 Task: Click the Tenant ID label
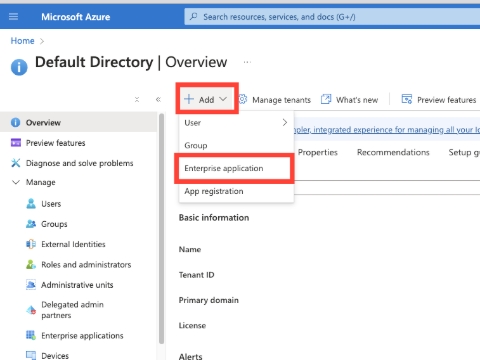coord(196,275)
